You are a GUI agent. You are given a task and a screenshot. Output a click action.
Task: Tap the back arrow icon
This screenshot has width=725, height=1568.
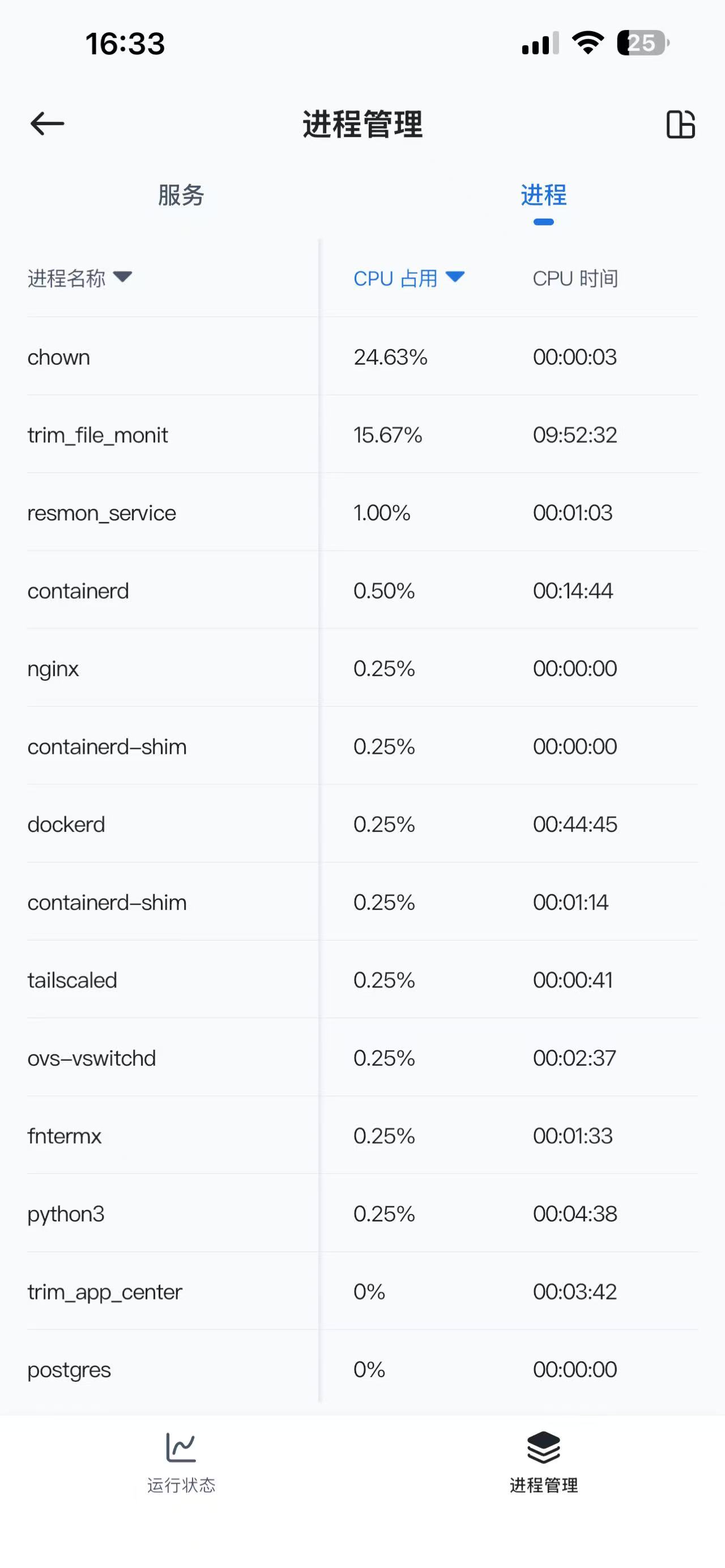pyautogui.click(x=47, y=124)
